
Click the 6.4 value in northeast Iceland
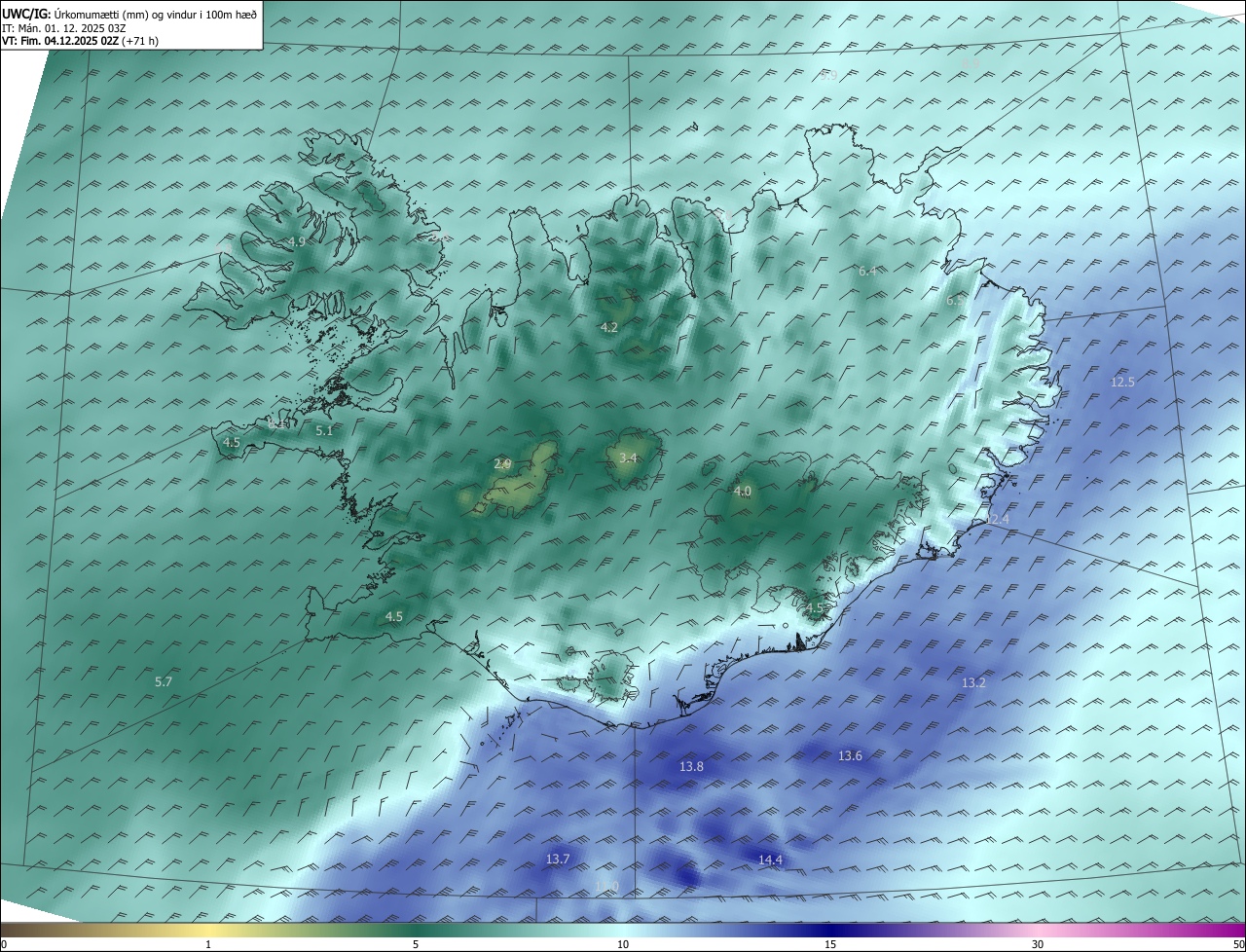coord(867,271)
